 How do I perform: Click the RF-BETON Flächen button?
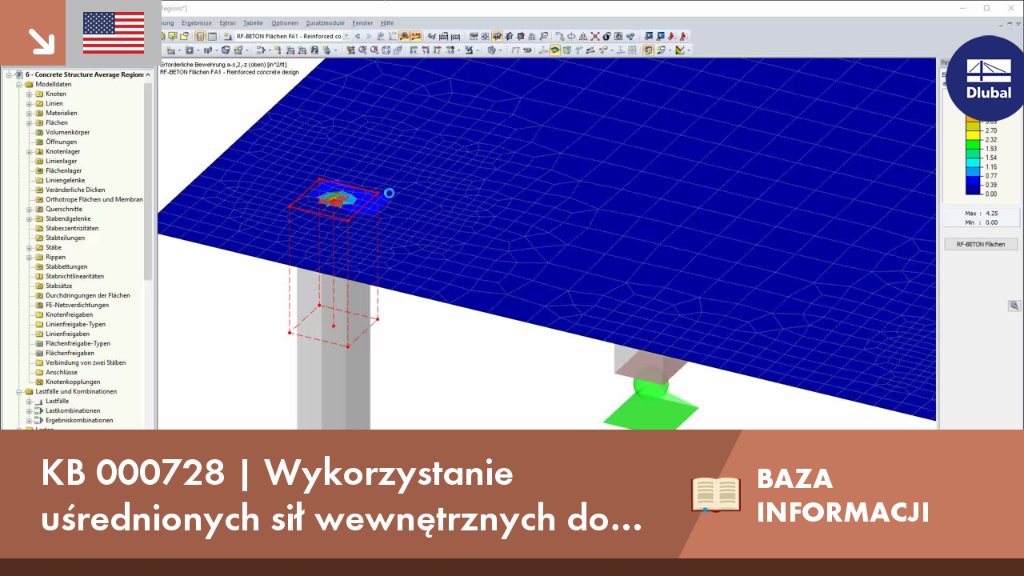click(x=980, y=244)
